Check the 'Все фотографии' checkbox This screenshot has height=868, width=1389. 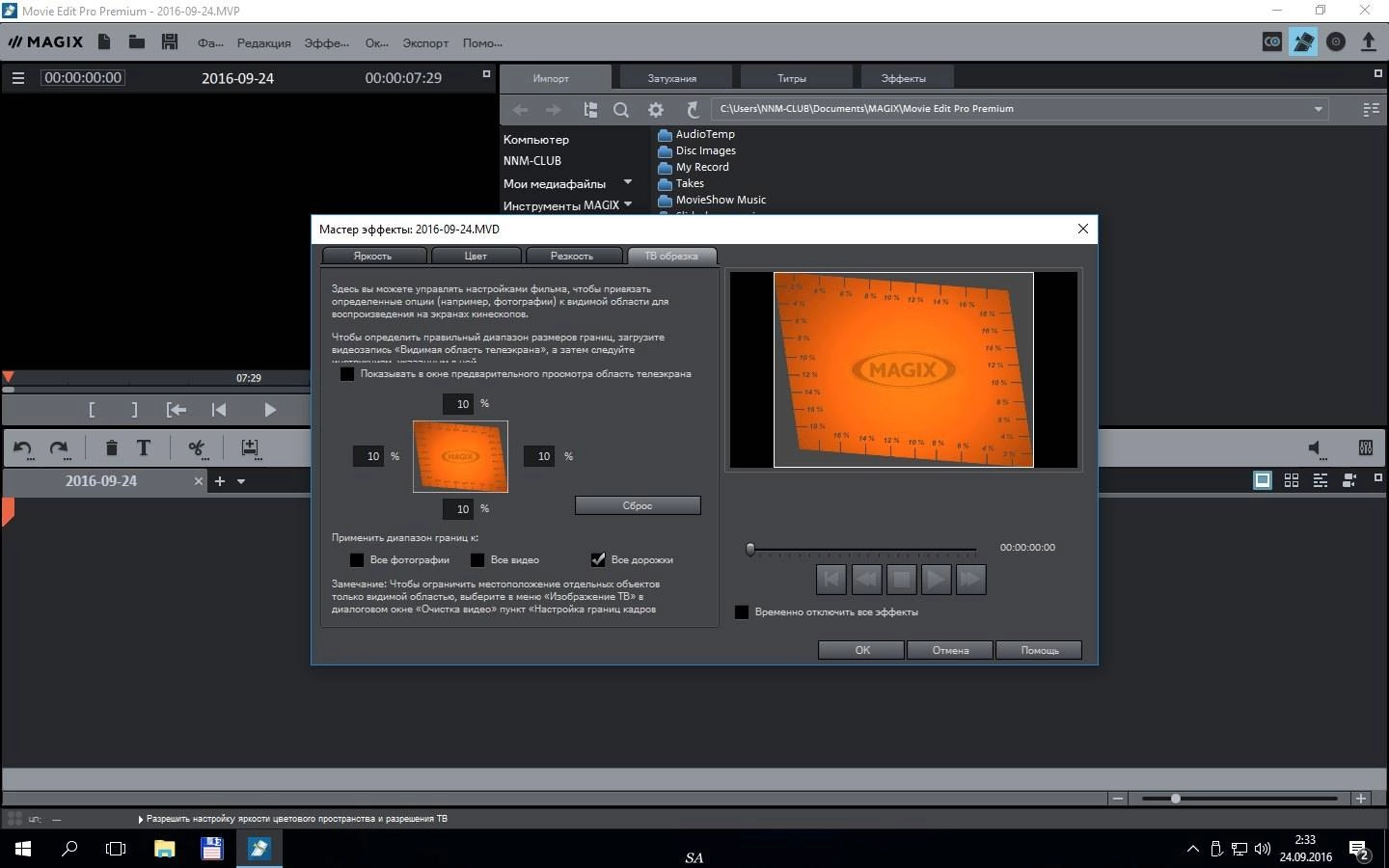357,560
